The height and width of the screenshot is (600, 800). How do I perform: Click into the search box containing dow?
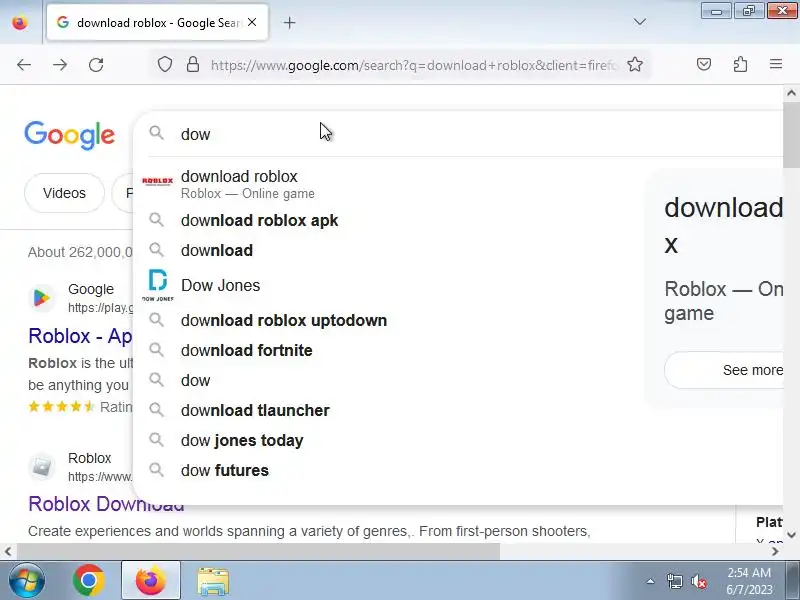click(459, 134)
